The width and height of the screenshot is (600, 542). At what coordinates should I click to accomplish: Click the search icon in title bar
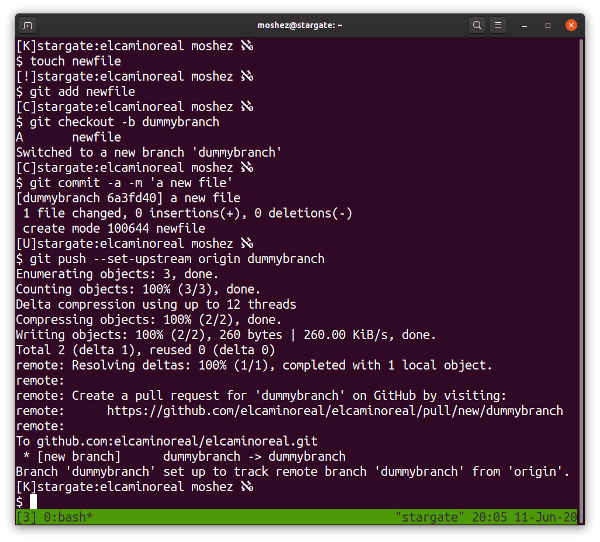coord(477,23)
